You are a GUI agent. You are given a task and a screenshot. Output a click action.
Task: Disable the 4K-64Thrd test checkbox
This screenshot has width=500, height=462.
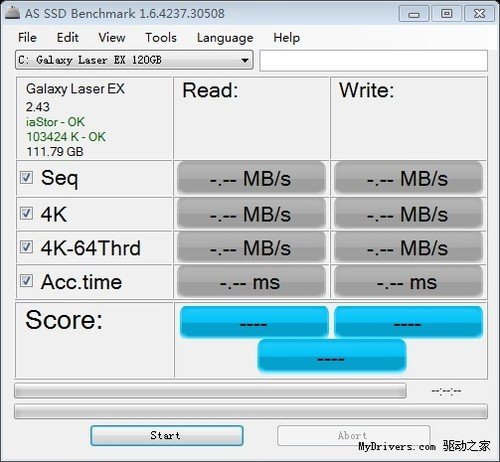coord(26,247)
